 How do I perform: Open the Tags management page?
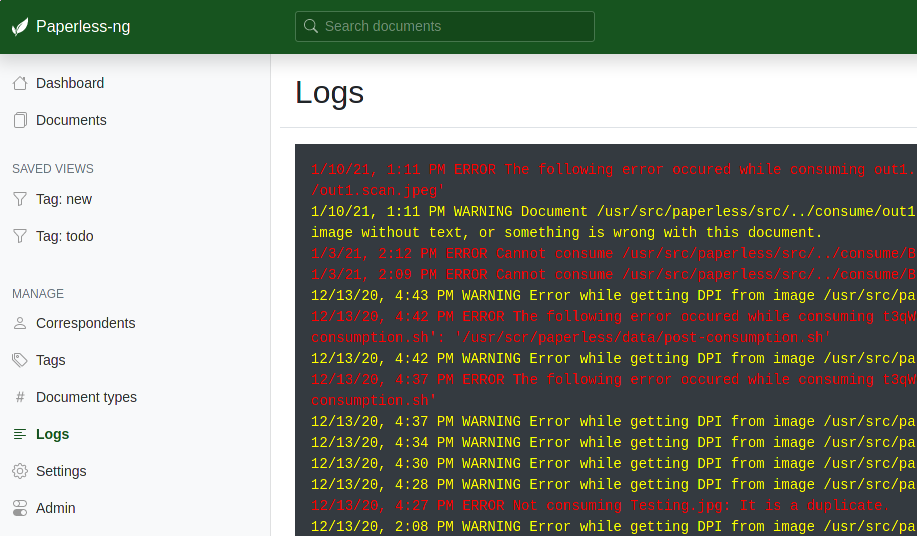point(50,360)
